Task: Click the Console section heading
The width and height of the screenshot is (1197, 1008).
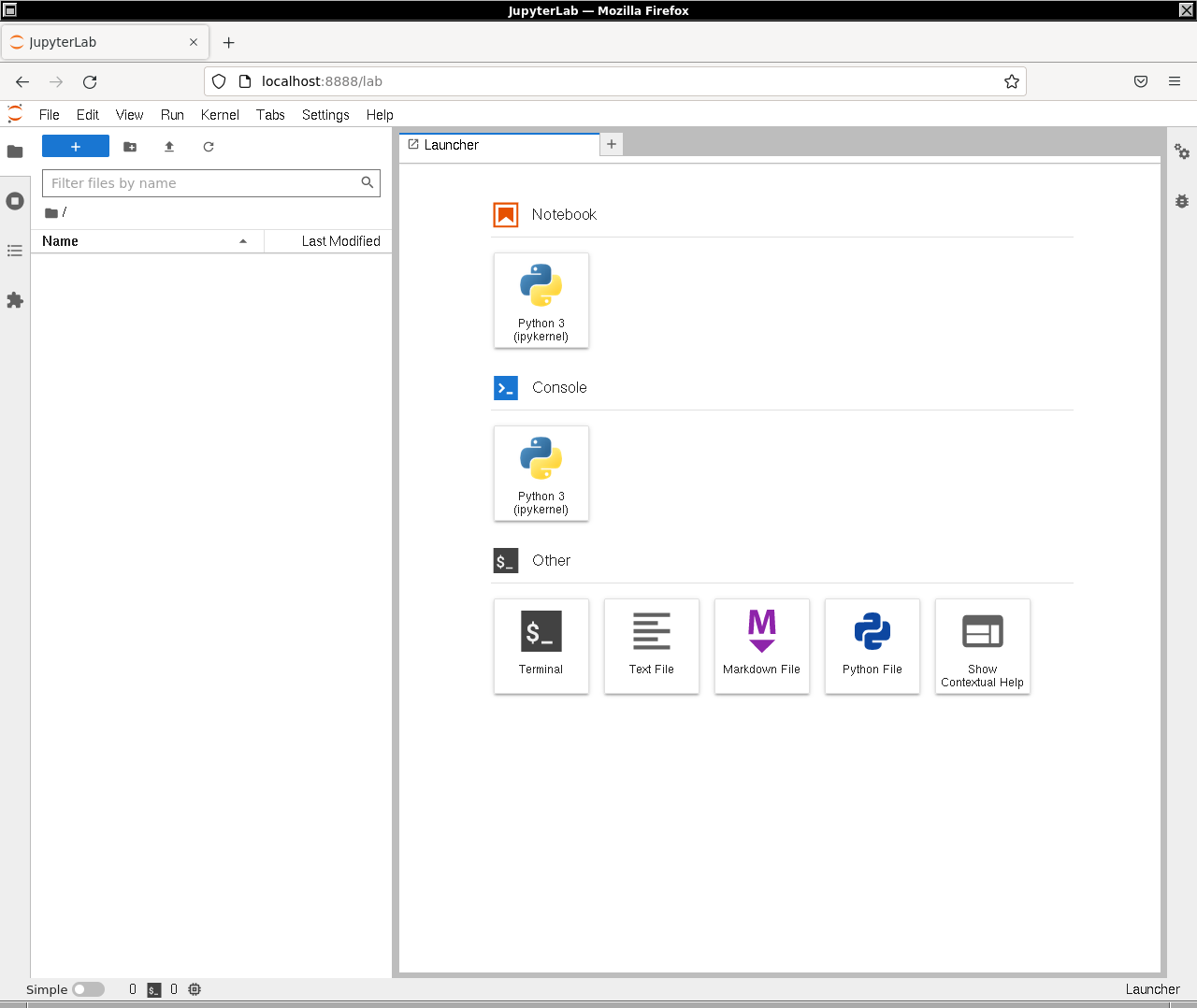Action: point(559,387)
